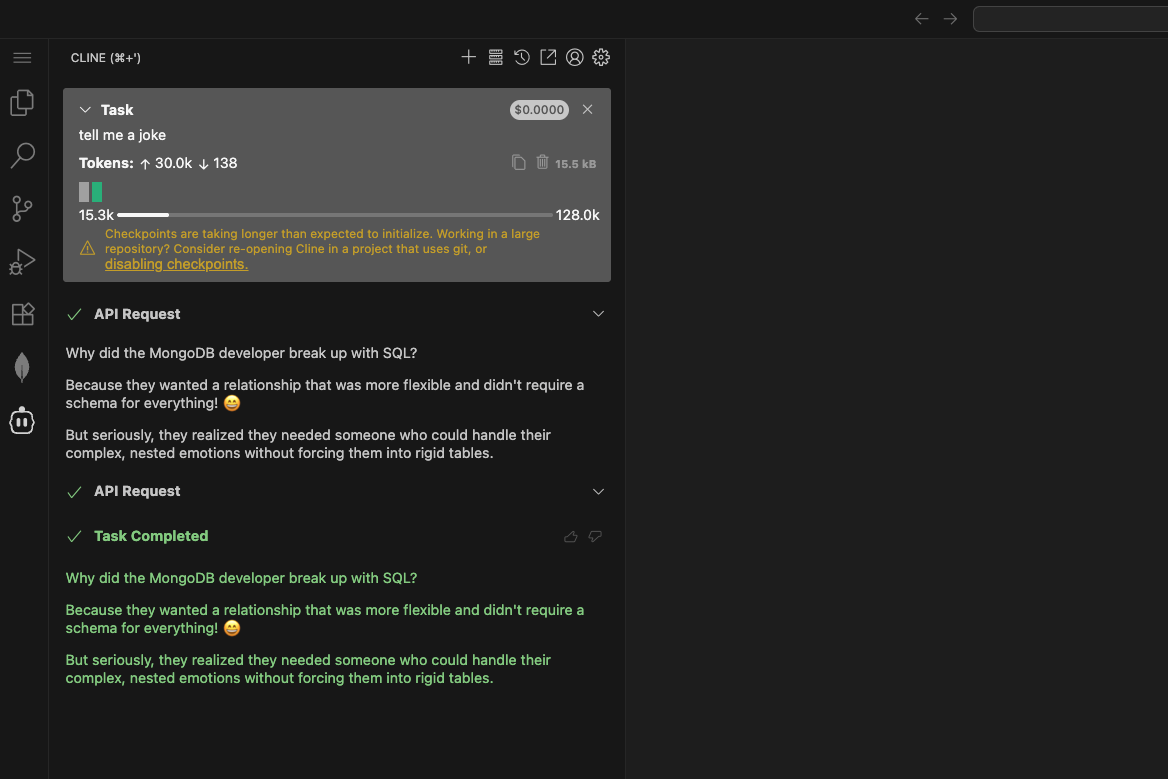Viewport: 1168px width, 779px height.
Task: Open Cline settings gear
Action: (601, 58)
